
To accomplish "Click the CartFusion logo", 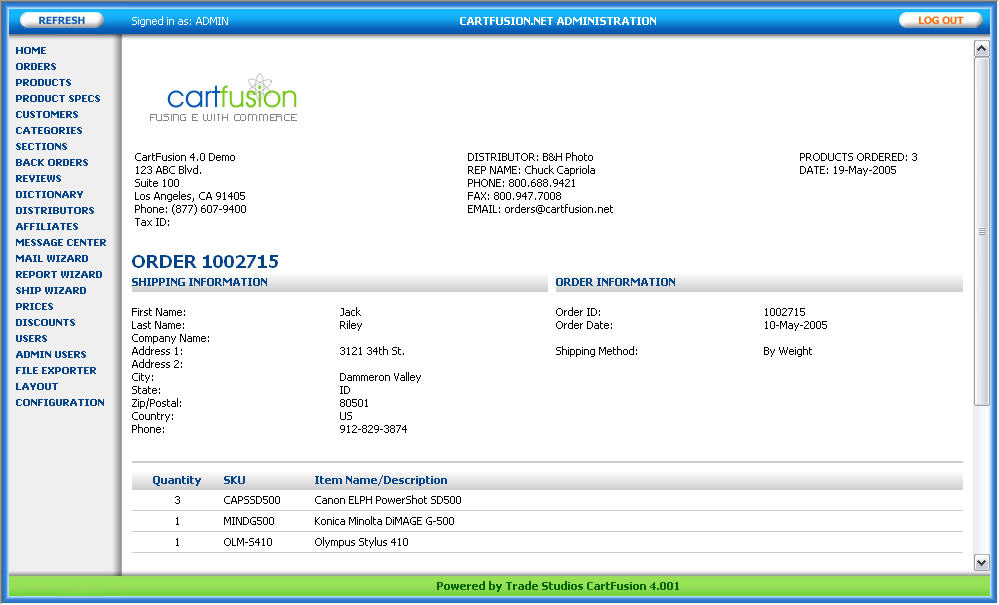I will [223, 97].
